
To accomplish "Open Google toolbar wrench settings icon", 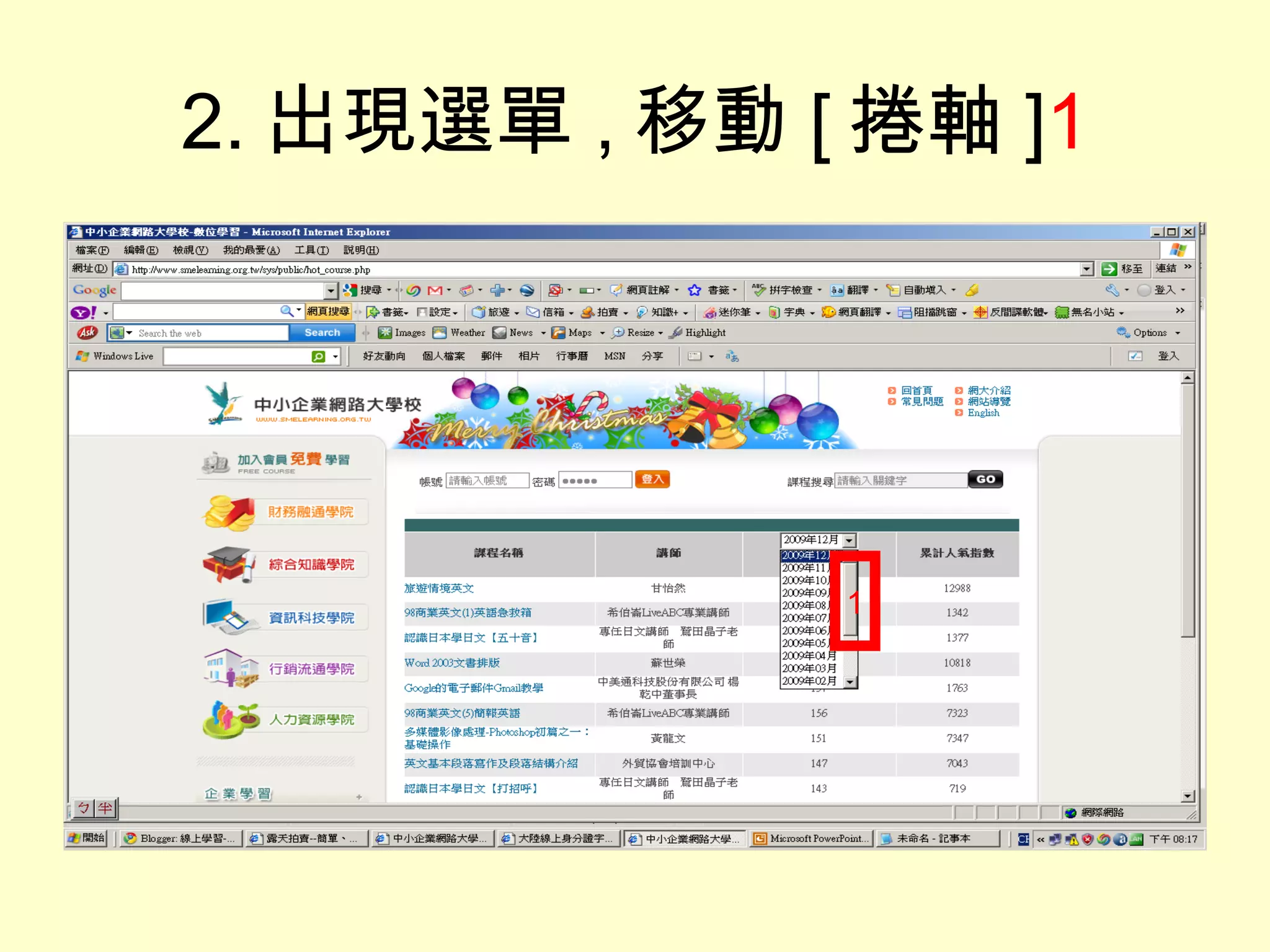I will 1112,290.
